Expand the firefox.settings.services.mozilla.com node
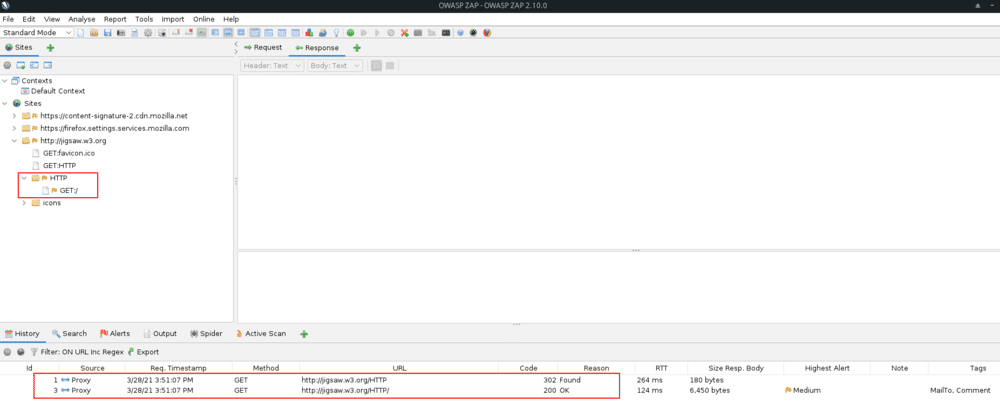 [15, 128]
